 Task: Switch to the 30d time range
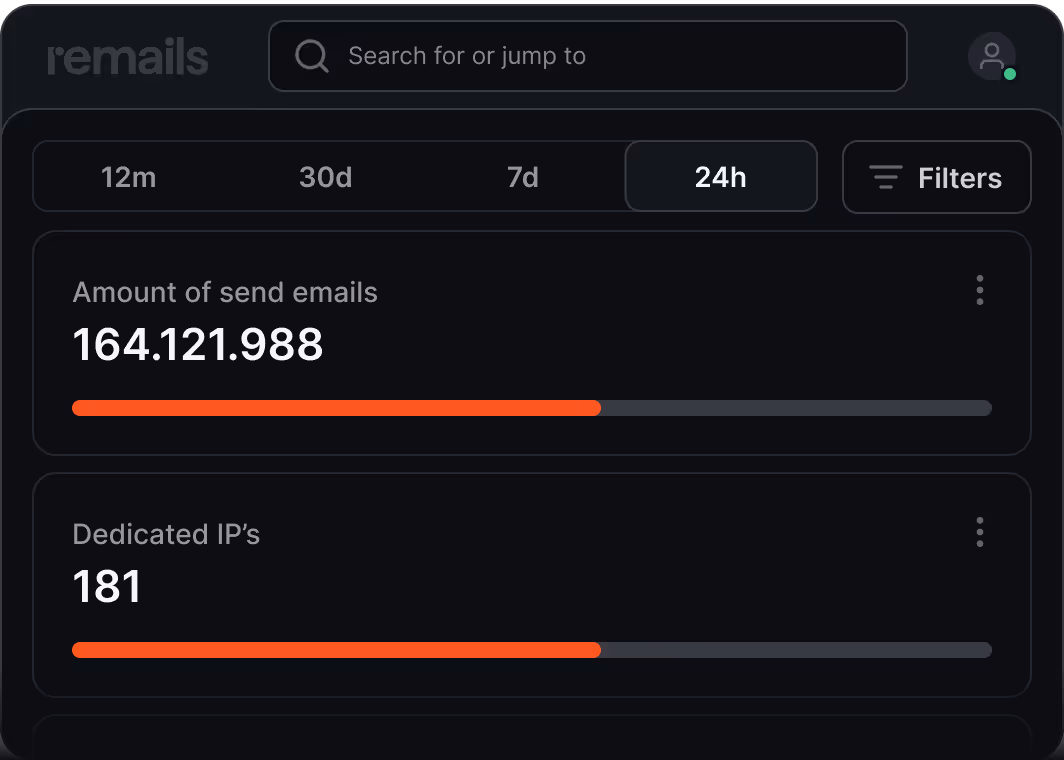(x=326, y=177)
